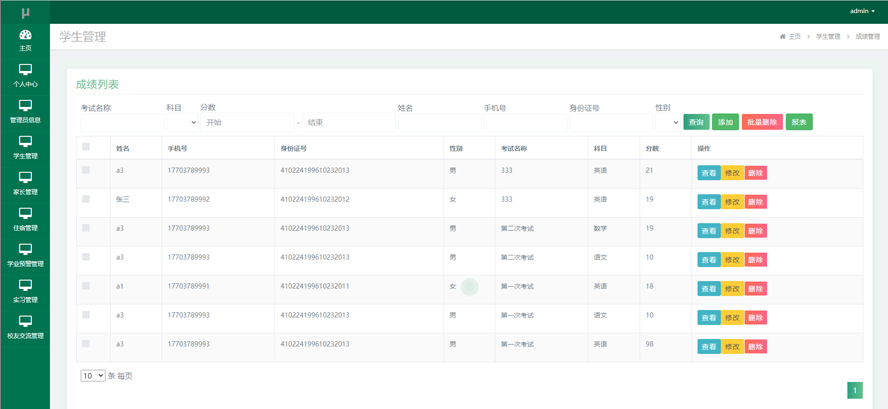The image size is (888, 409).
Task: Click the 姓名 column header
Action: pos(123,148)
